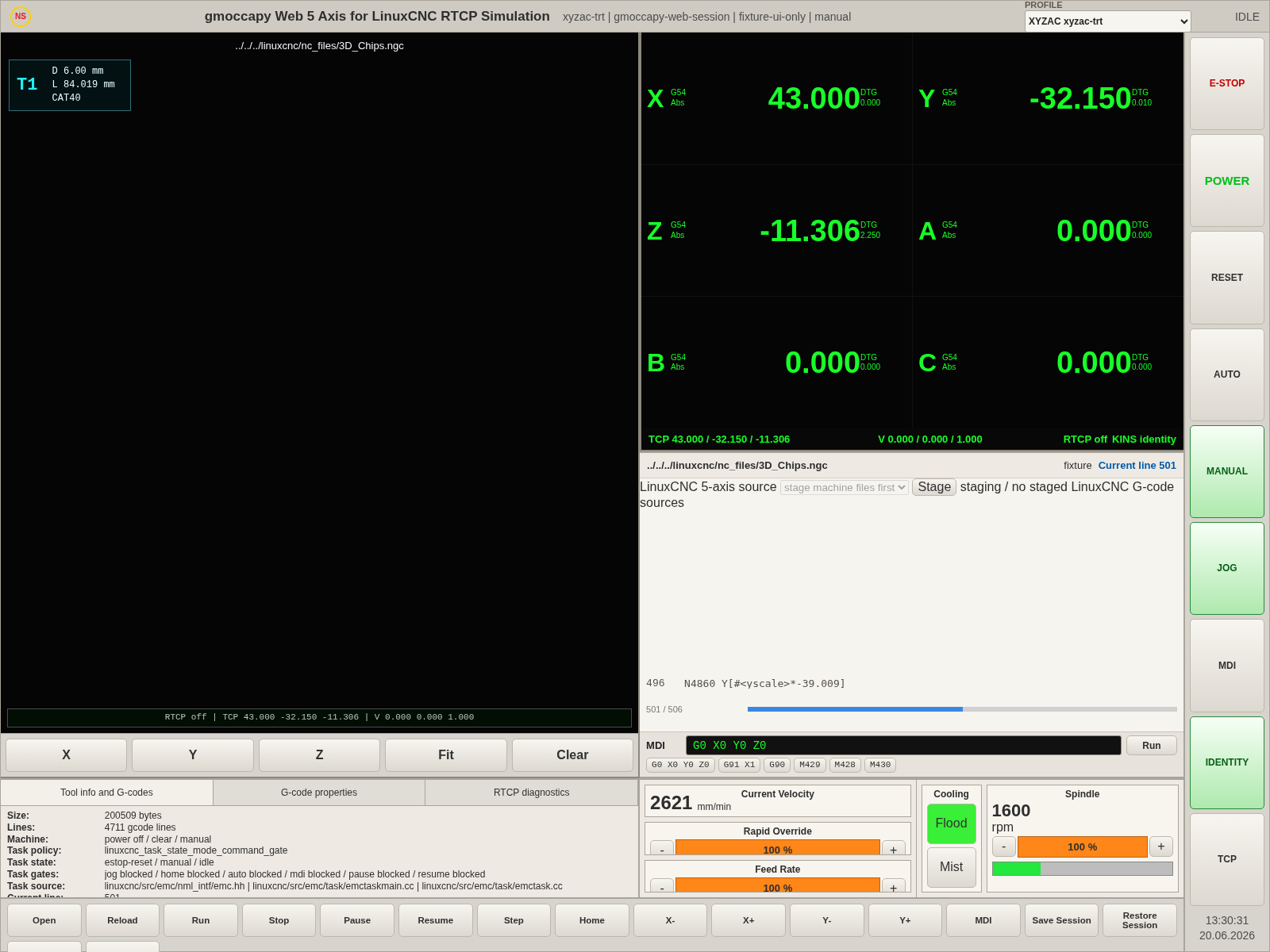This screenshot has height=952, width=1270.
Task: Decrease spindle override with the minus button
Action: pos(1003,846)
